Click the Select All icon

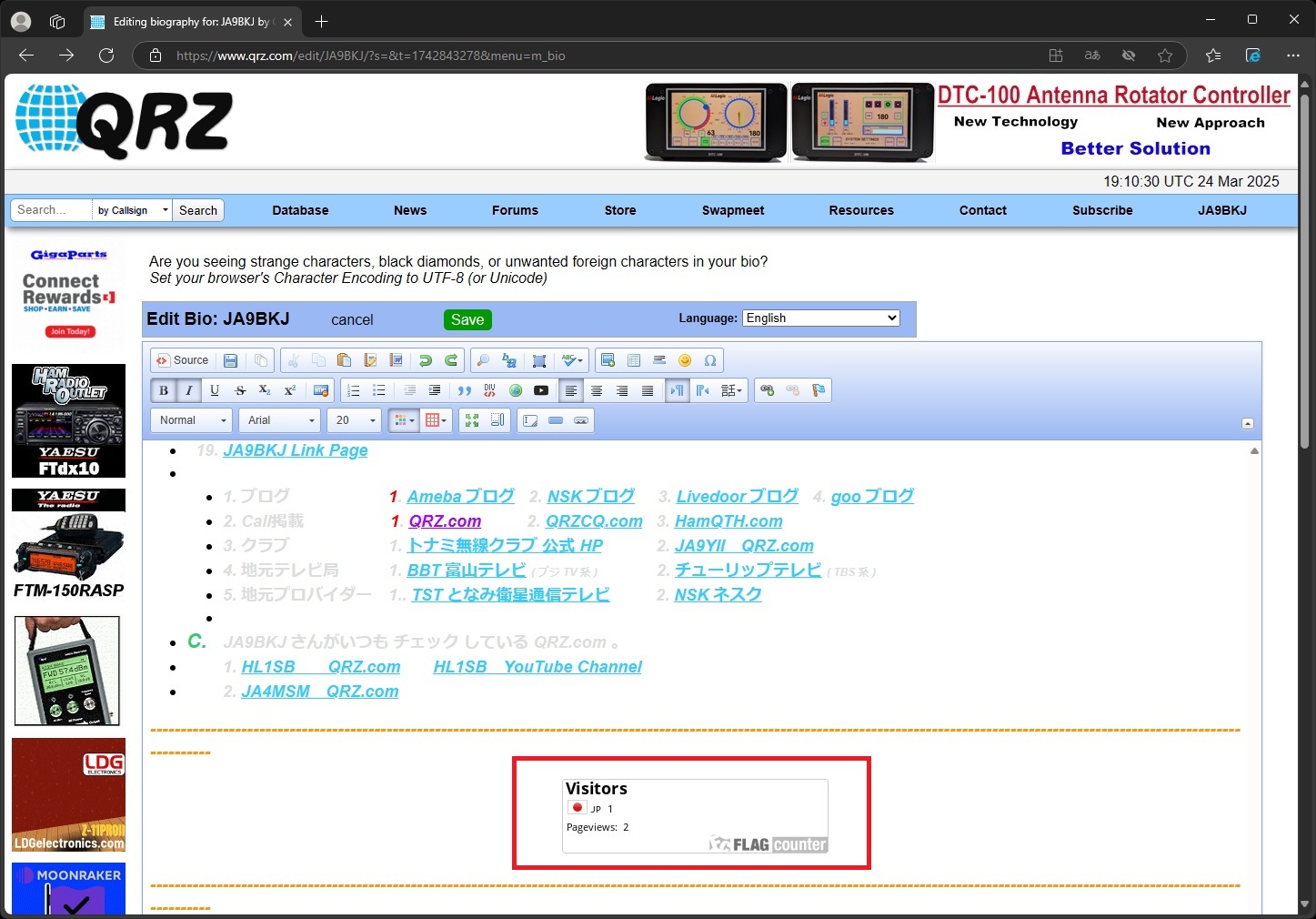(x=539, y=360)
